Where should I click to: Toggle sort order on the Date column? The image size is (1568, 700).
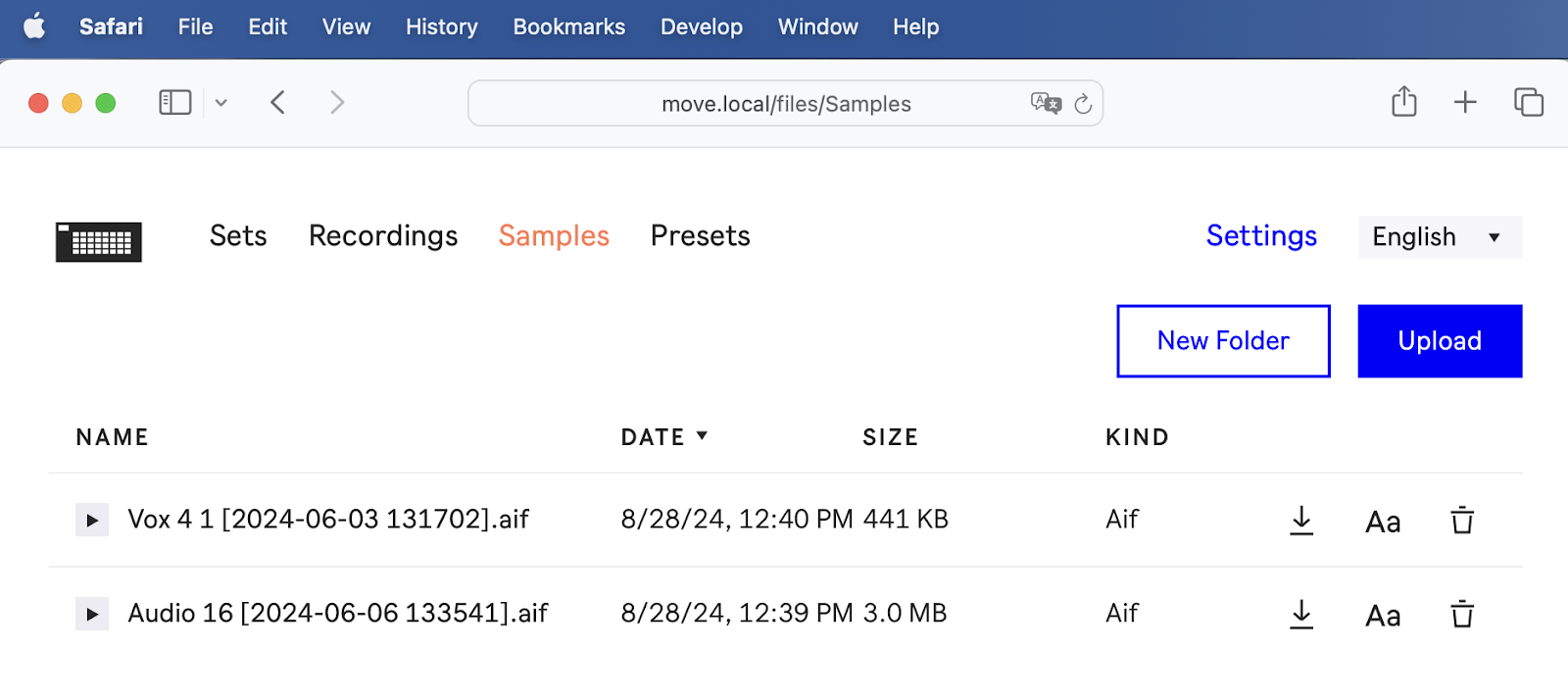coord(663,437)
